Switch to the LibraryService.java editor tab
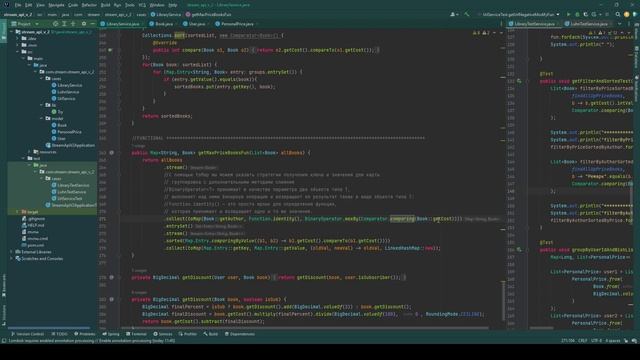 tap(122, 24)
